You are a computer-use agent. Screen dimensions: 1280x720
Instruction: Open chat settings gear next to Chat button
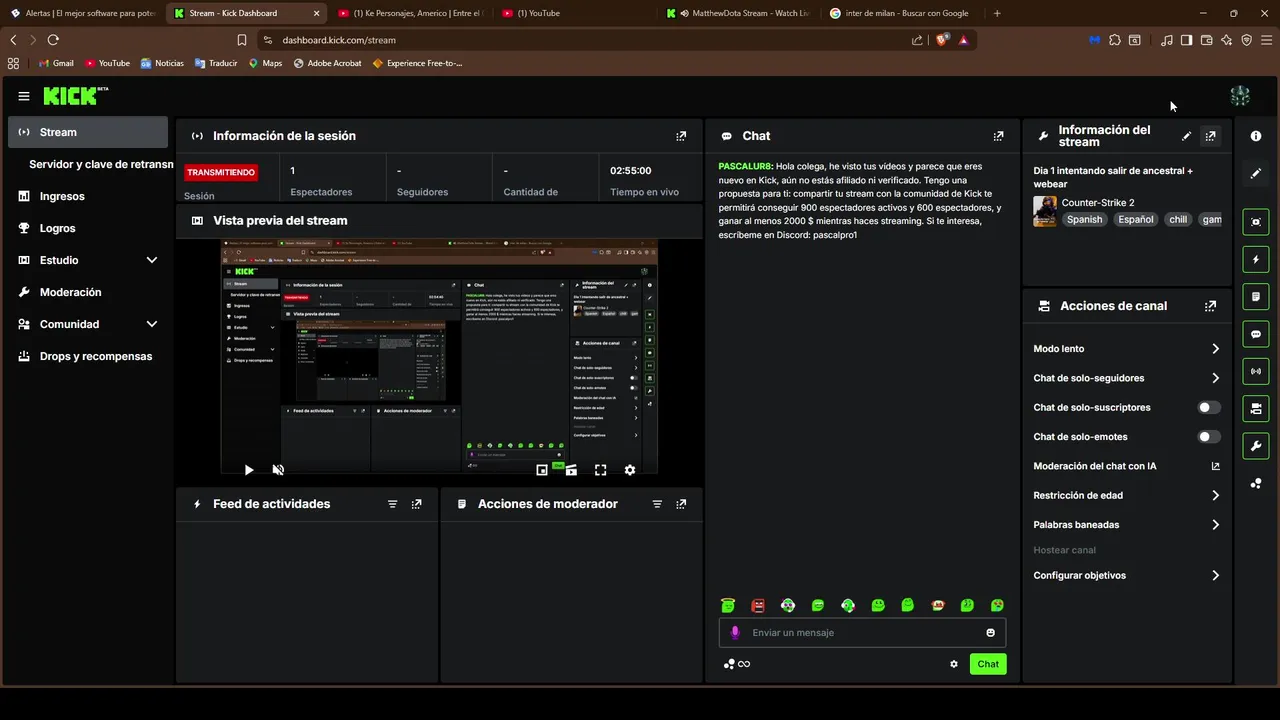pos(954,664)
